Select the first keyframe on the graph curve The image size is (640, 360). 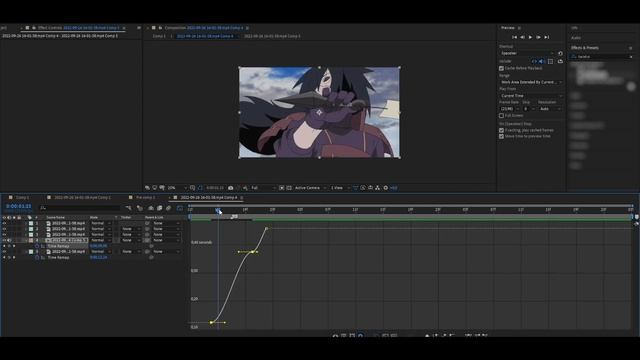[211, 322]
